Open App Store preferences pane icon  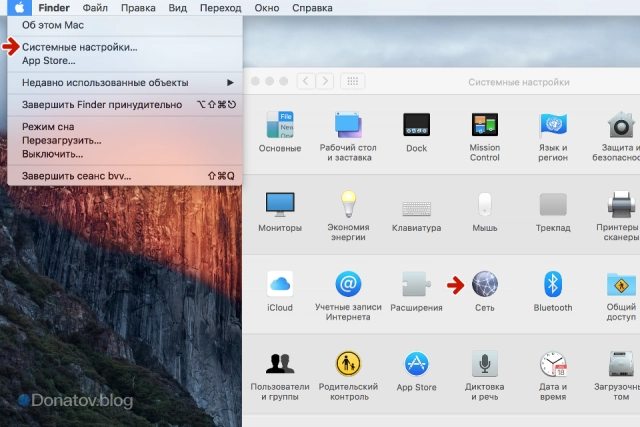pos(416,363)
